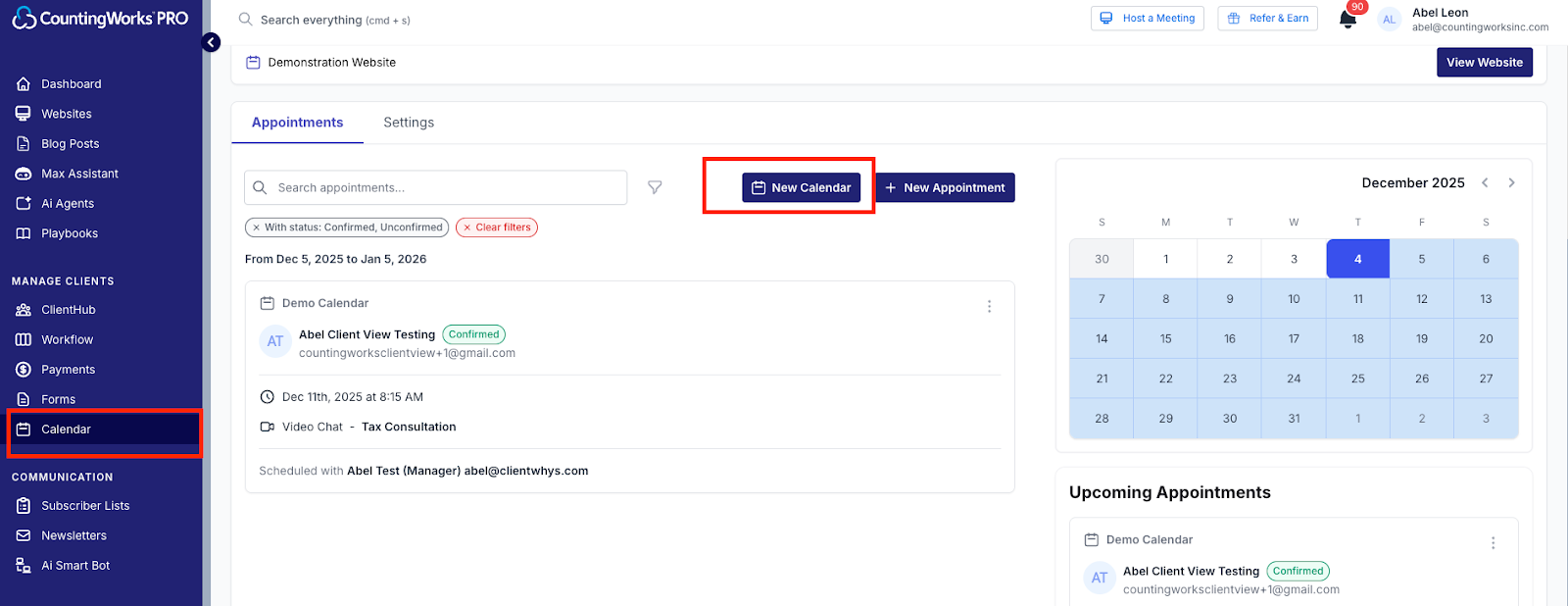
Task: Open the Demo Calendar appointment options menu
Action: pos(989,307)
